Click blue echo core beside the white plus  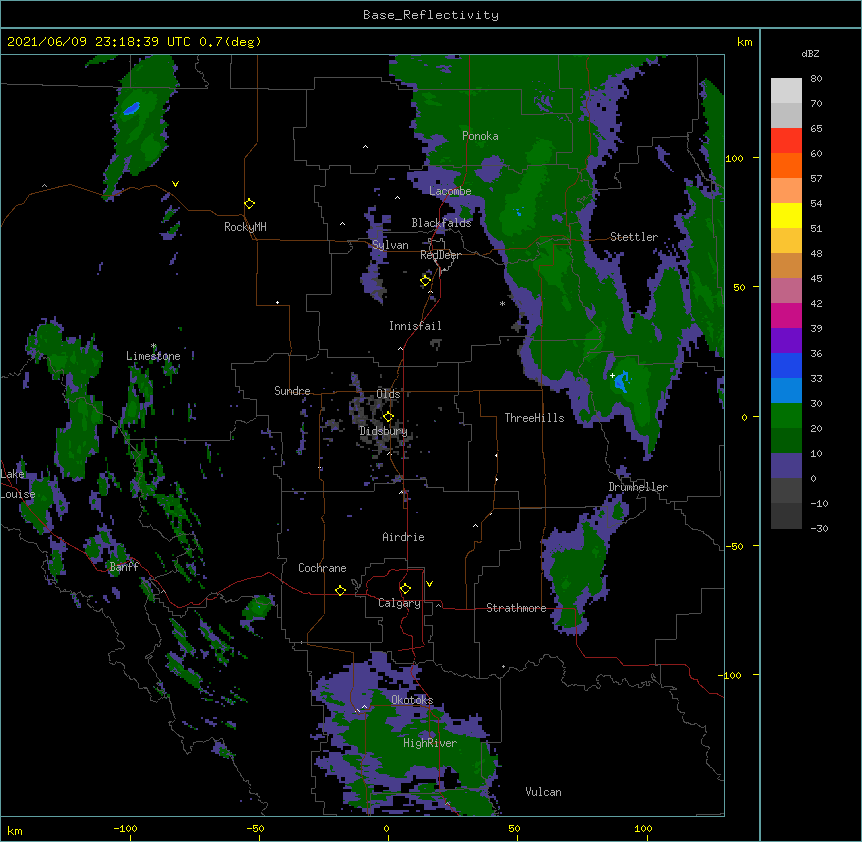pyautogui.click(x=622, y=381)
